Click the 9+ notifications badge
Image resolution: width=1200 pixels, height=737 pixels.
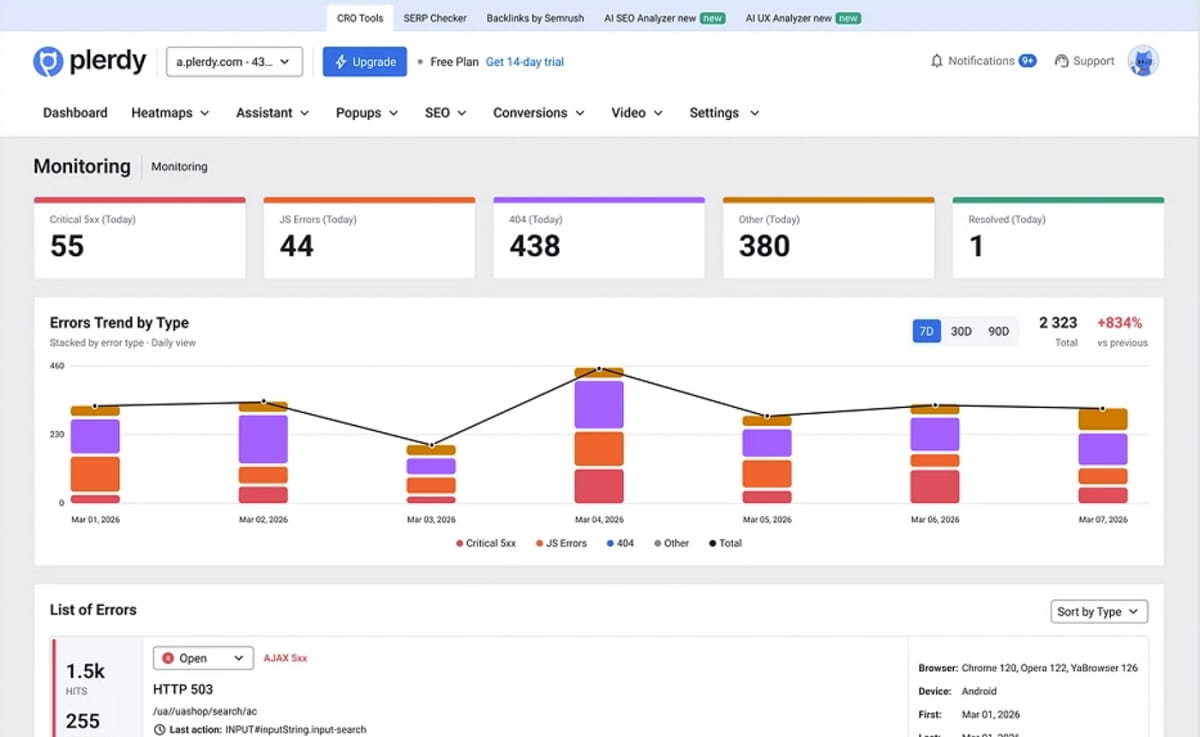[x=1027, y=61]
